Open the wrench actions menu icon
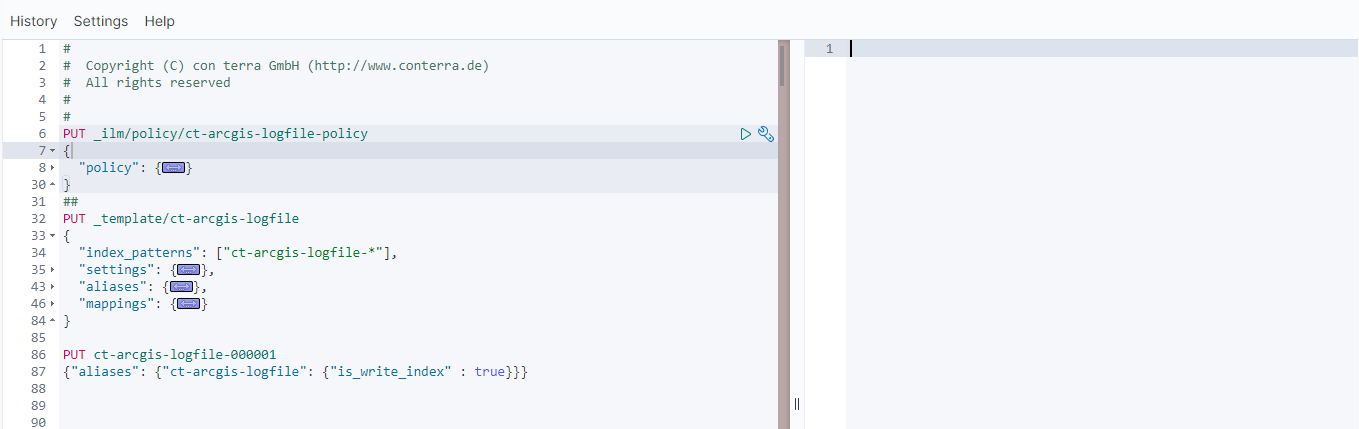Viewport: 1359px width, 429px height. (x=766, y=134)
